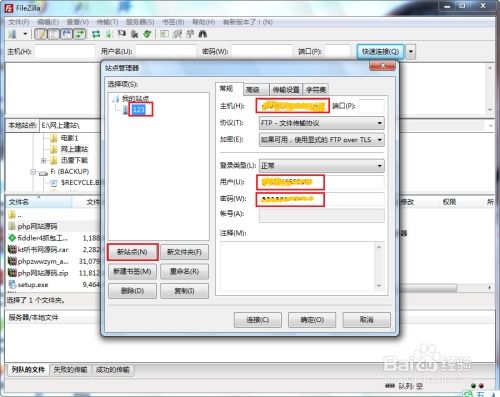This screenshot has width=500, height=397.
Task: Switch to the 字符集 tab
Action: [x=316, y=89]
